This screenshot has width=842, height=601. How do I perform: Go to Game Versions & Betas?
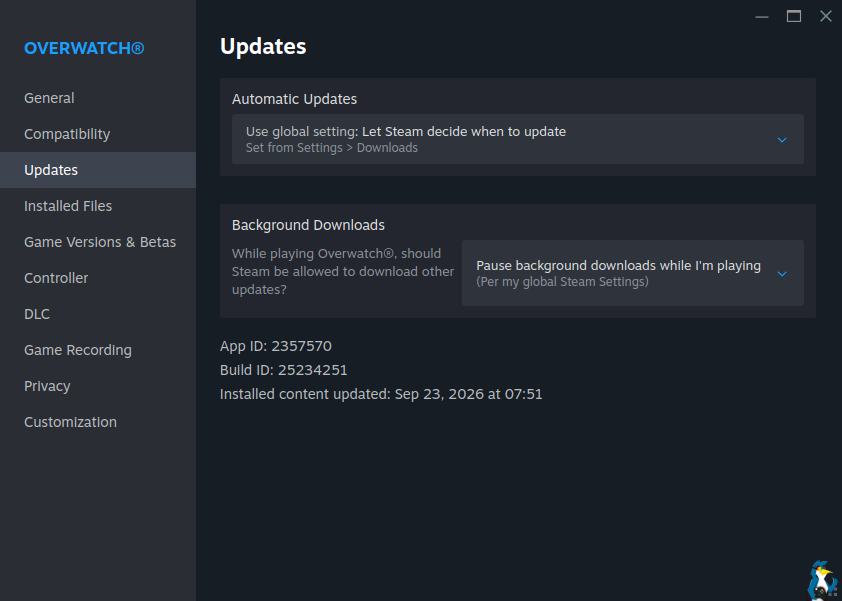click(98, 242)
